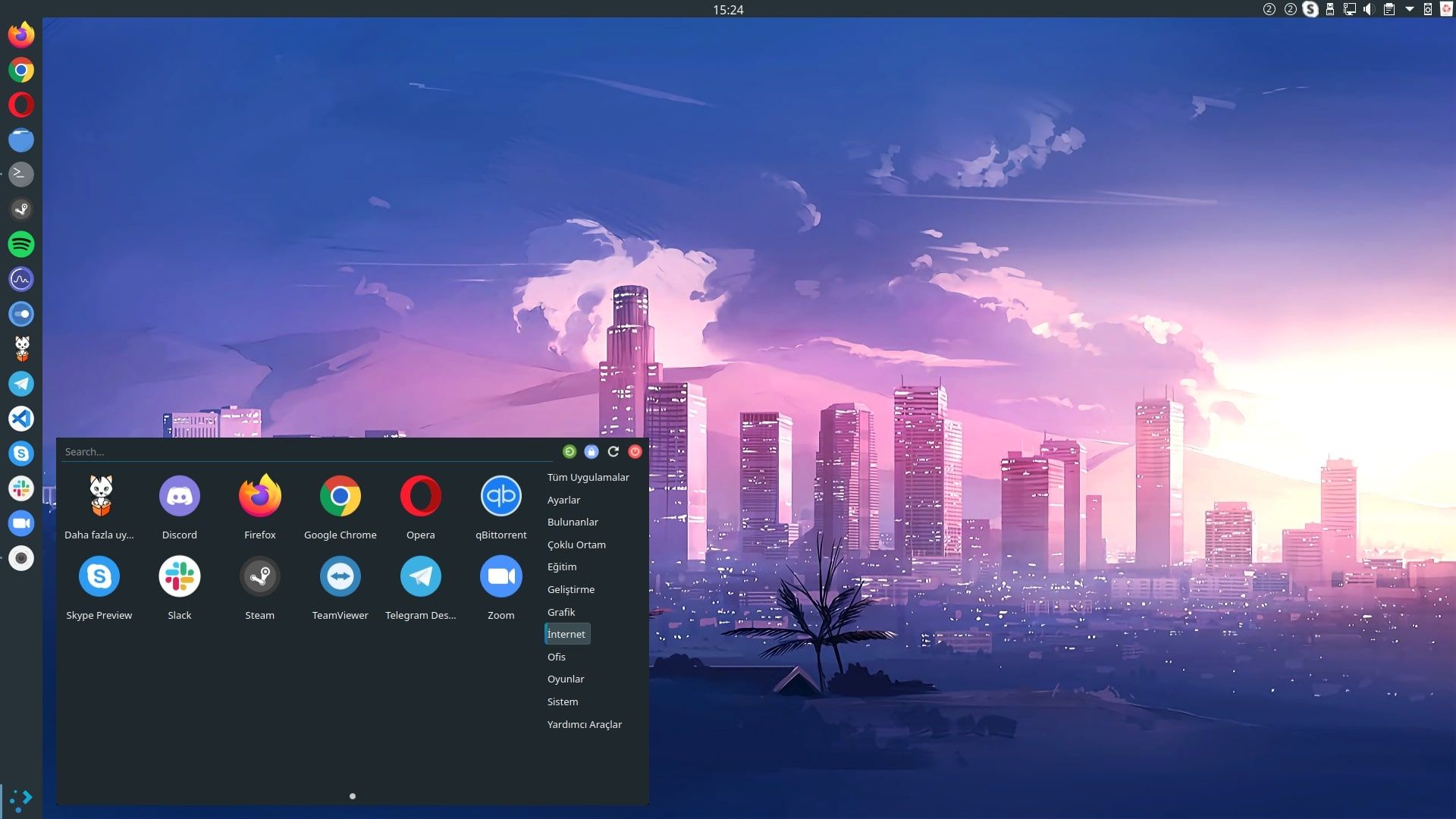The height and width of the screenshot is (819, 1456).
Task: Launch Visual Studio Code from dock
Action: click(x=21, y=419)
